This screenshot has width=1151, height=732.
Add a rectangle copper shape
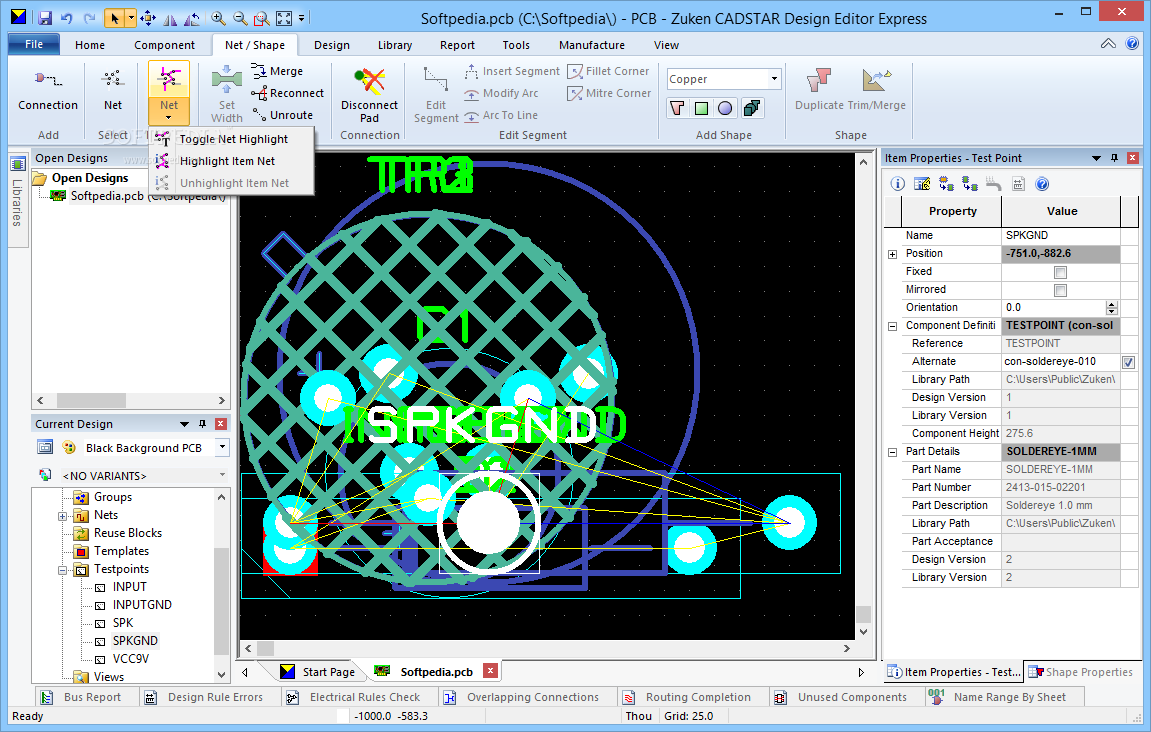tap(701, 109)
